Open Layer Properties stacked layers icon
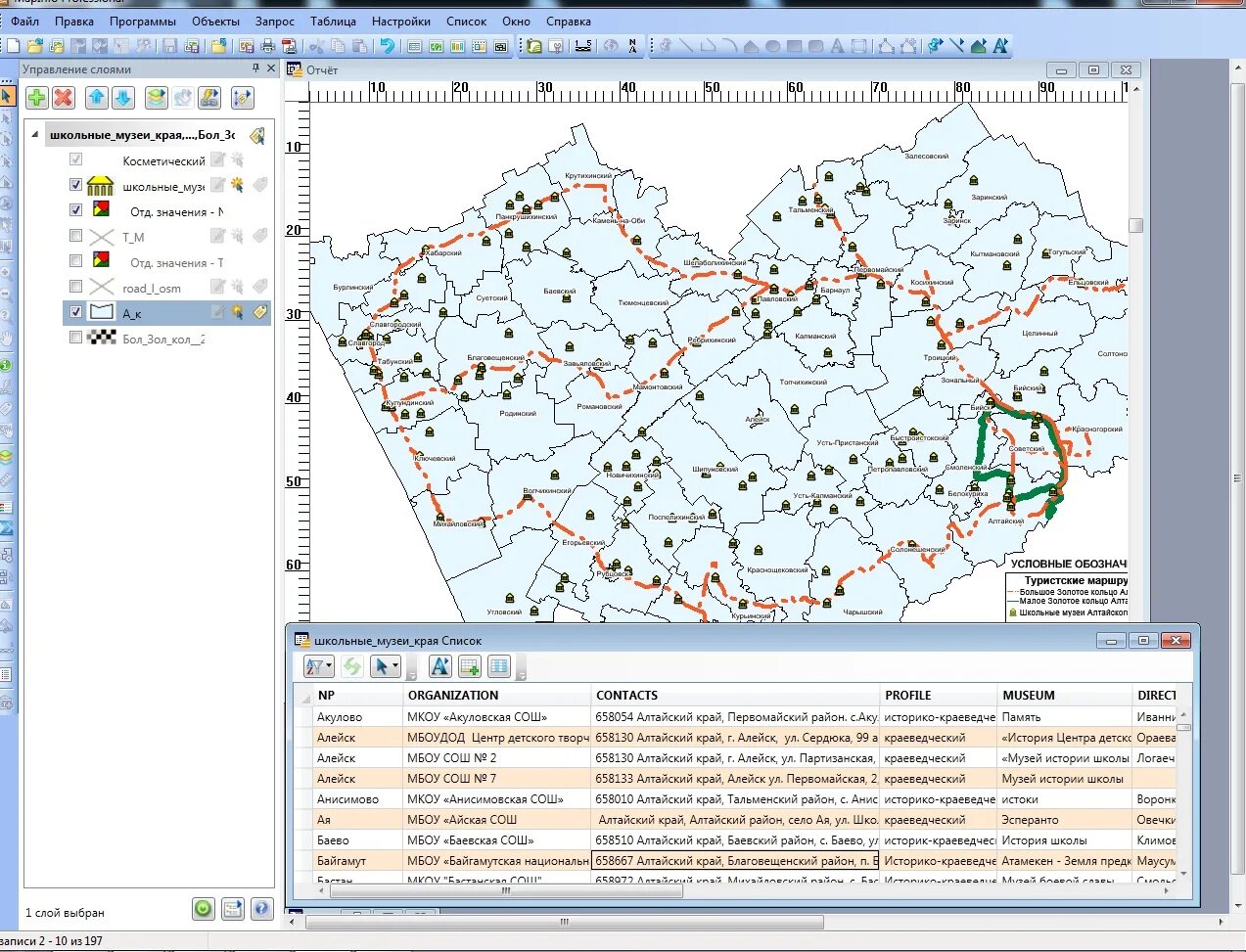 pos(156,97)
